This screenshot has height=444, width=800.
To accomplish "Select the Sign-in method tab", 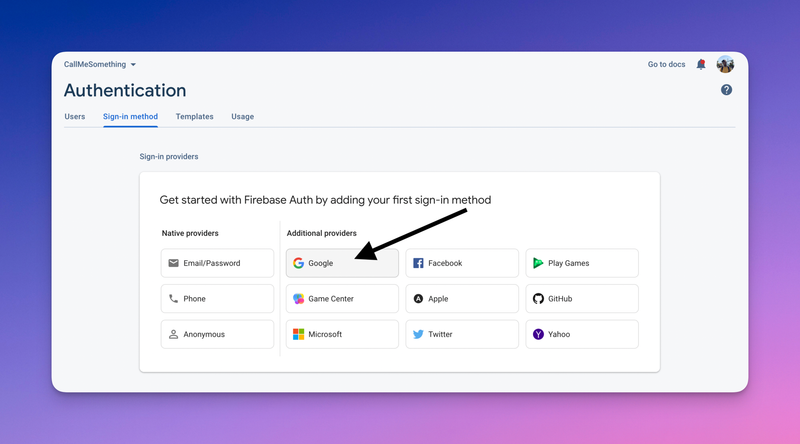I will tap(130, 116).
